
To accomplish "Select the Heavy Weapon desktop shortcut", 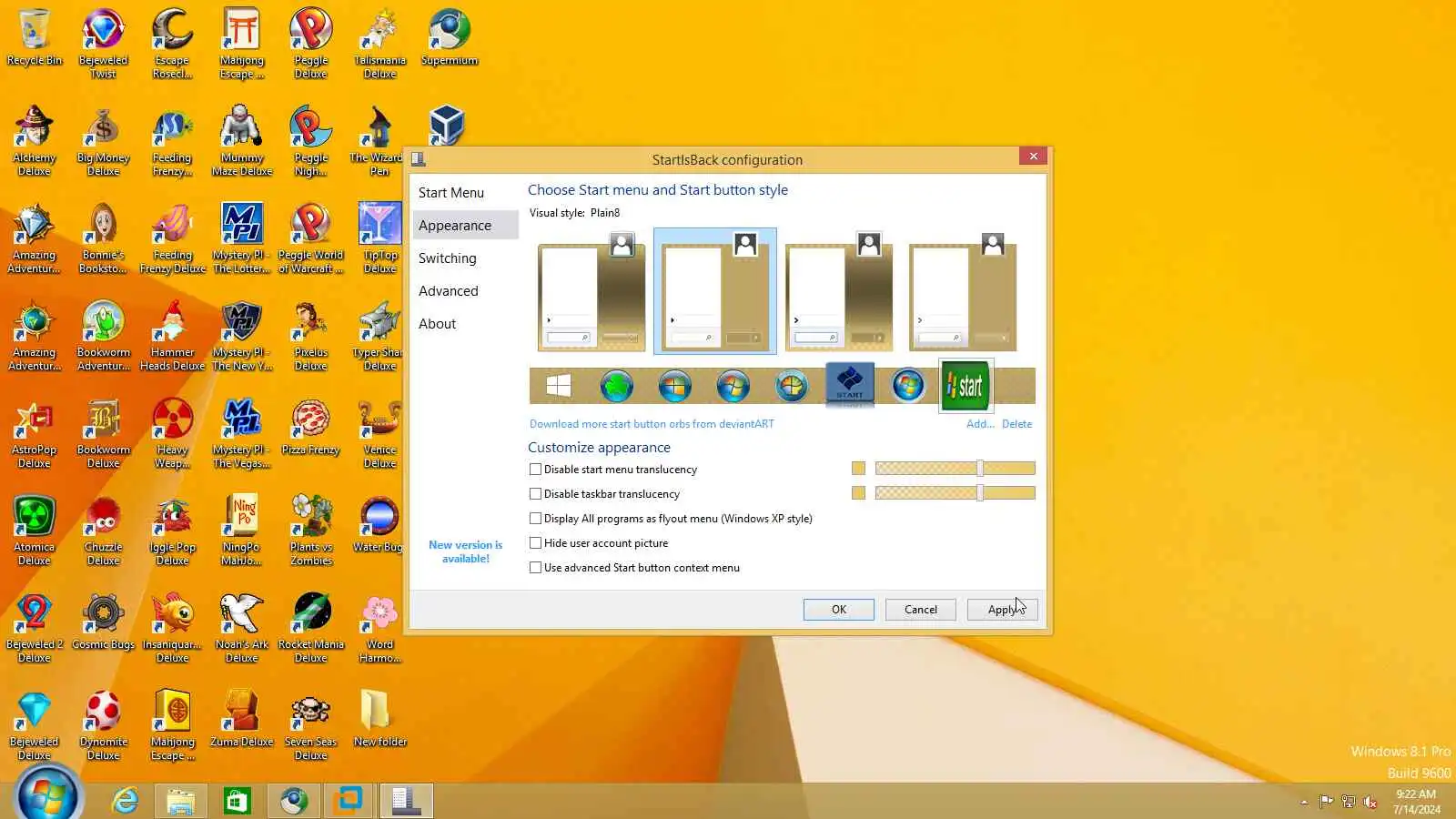I will click(173, 433).
